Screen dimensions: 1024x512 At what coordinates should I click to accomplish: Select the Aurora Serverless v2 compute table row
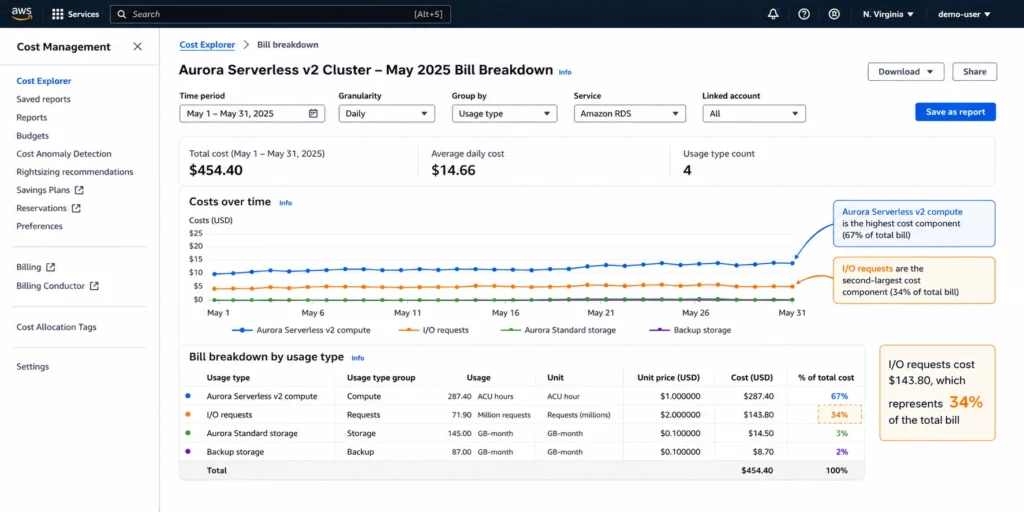pyautogui.click(x=522, y=396)
